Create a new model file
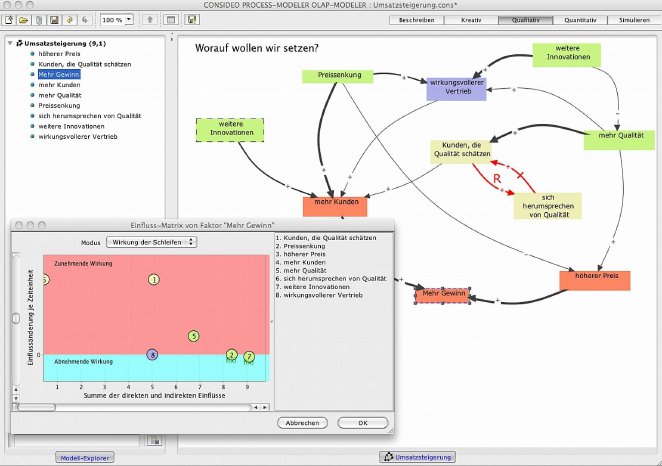The width and height of the screenshot is (662, 466). point(9,19)
